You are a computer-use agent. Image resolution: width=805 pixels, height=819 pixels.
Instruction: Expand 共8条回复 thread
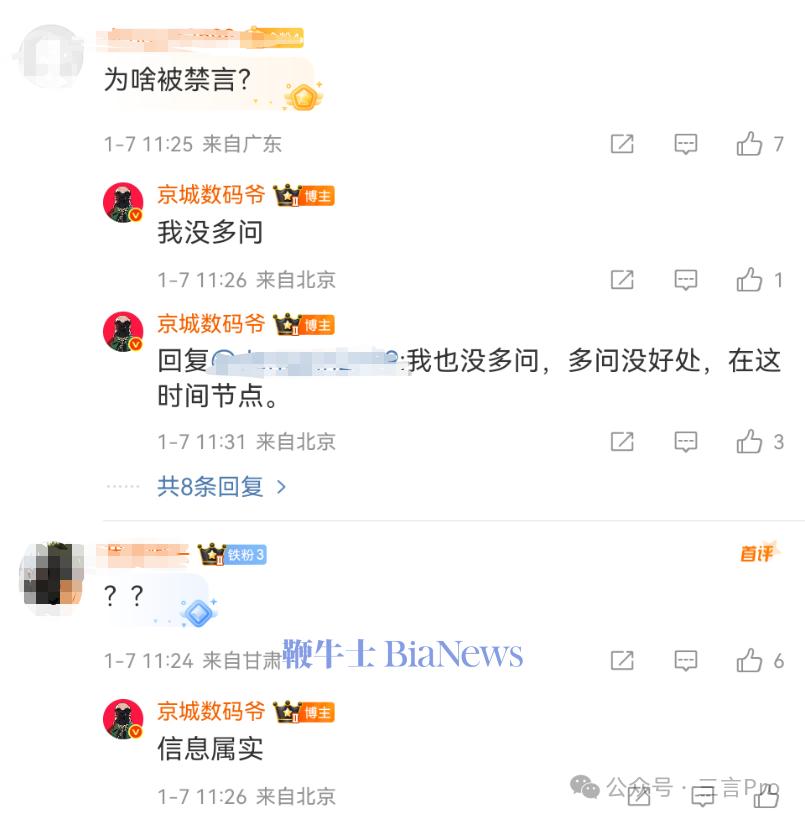pos(210,487)
